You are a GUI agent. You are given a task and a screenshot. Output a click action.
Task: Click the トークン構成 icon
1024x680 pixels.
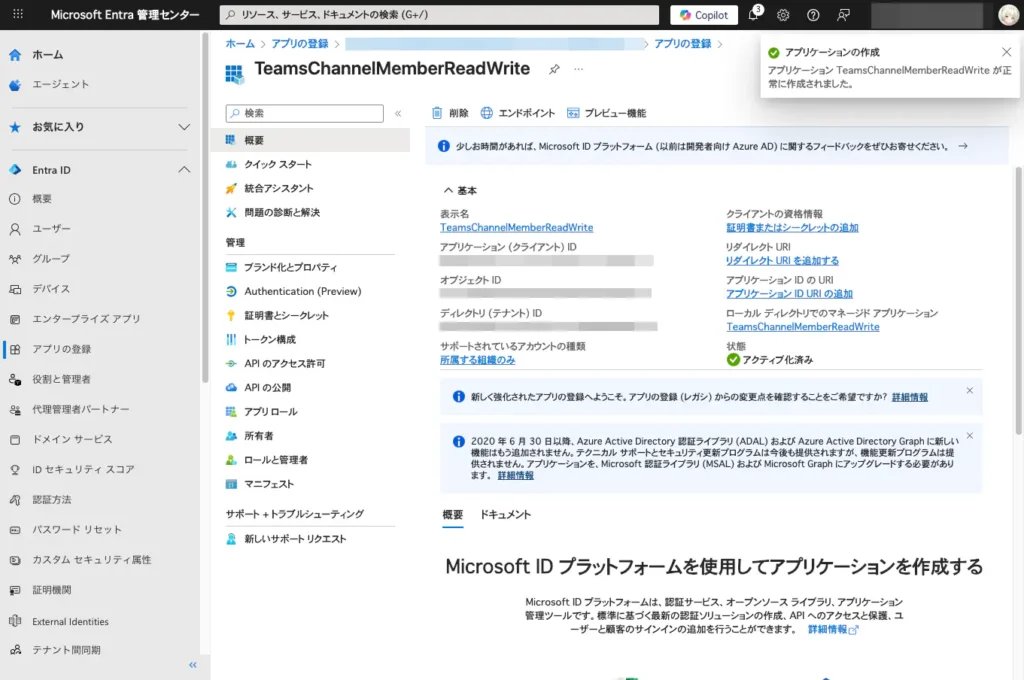231,340
